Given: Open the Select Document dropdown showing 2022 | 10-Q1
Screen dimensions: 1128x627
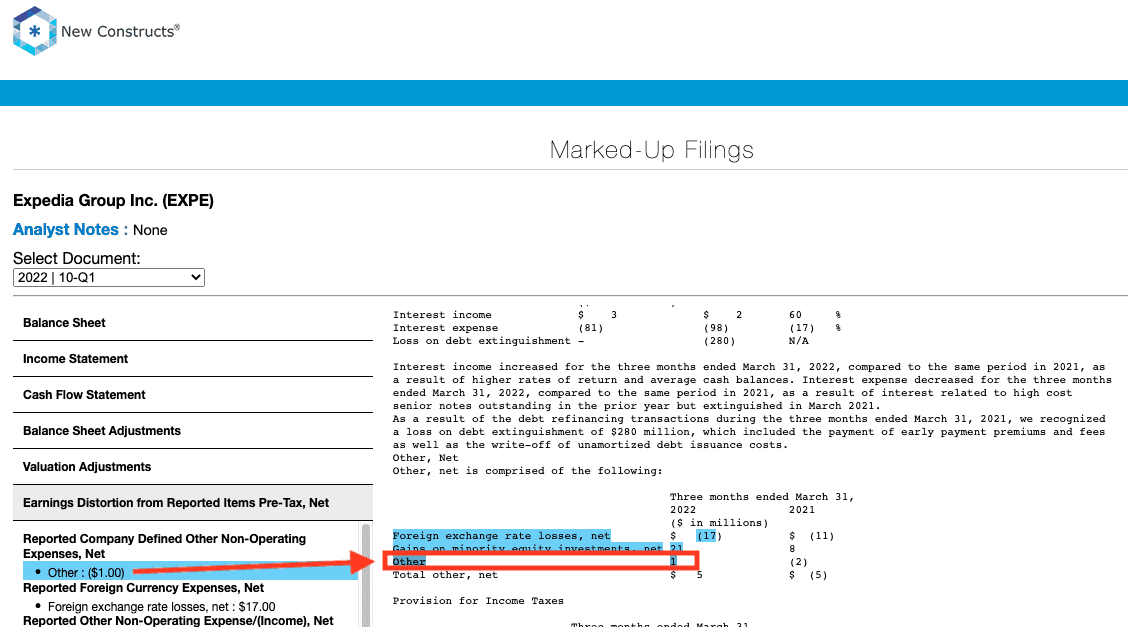Looking at the screenshot, I should pos(109,278).
